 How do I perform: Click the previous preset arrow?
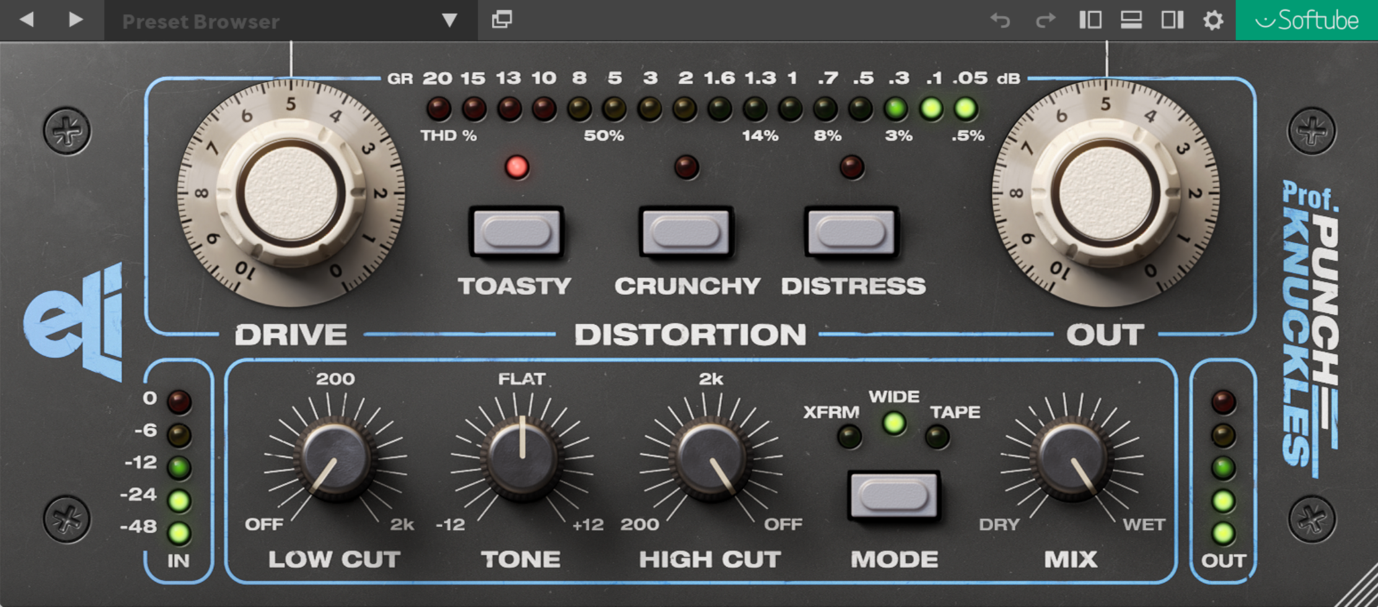(27, 20)
